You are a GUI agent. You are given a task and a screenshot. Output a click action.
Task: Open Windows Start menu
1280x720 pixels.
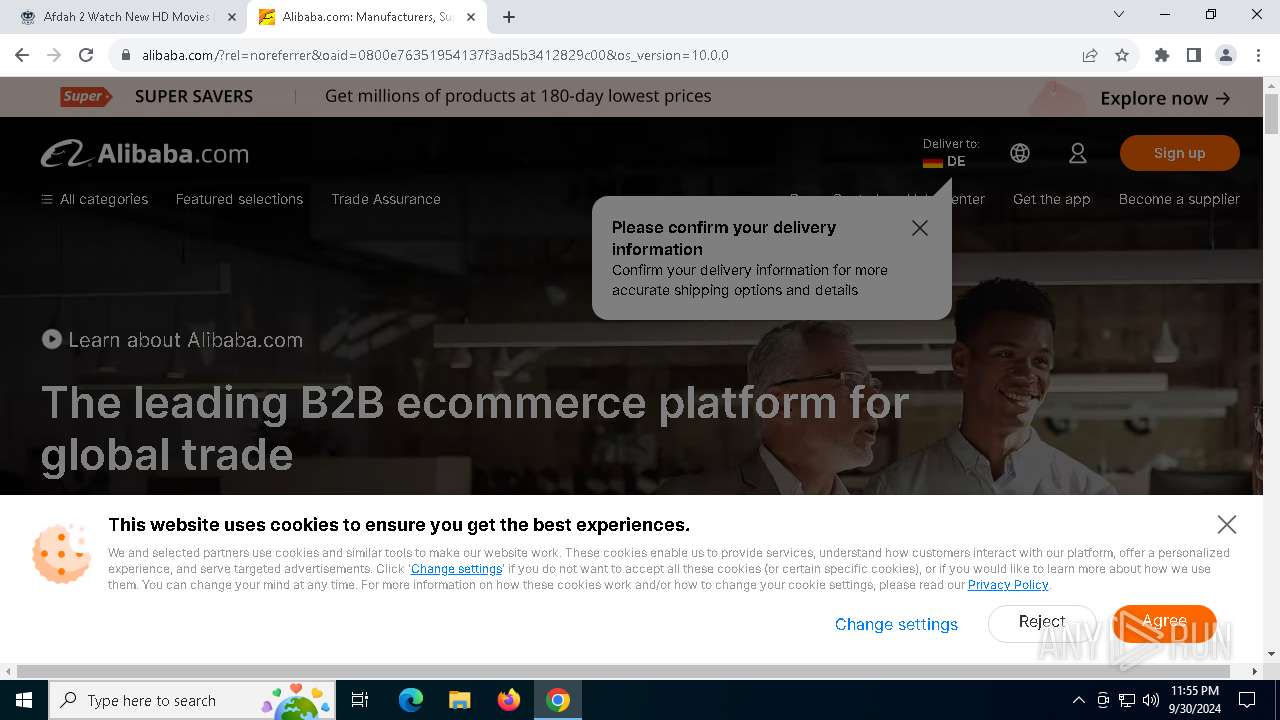(x=24, y=700)
